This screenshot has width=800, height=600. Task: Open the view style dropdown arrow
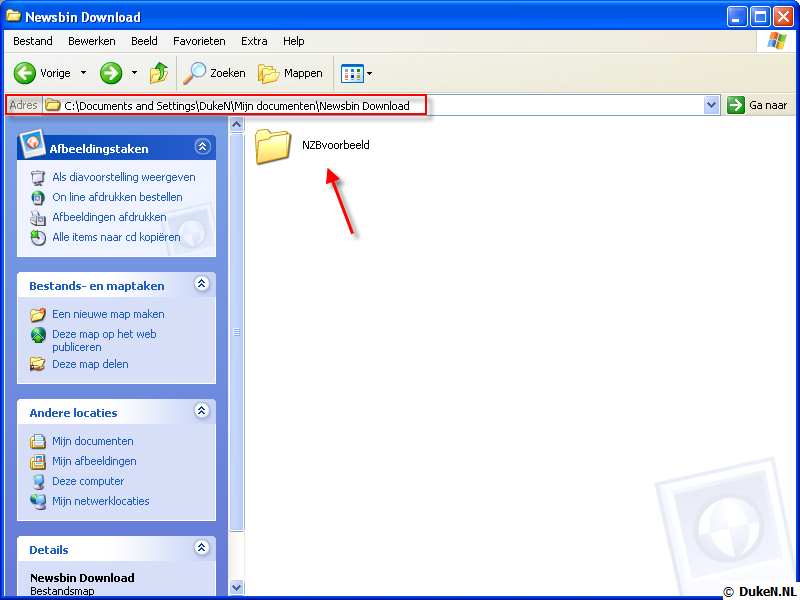[x=370, y=73]
